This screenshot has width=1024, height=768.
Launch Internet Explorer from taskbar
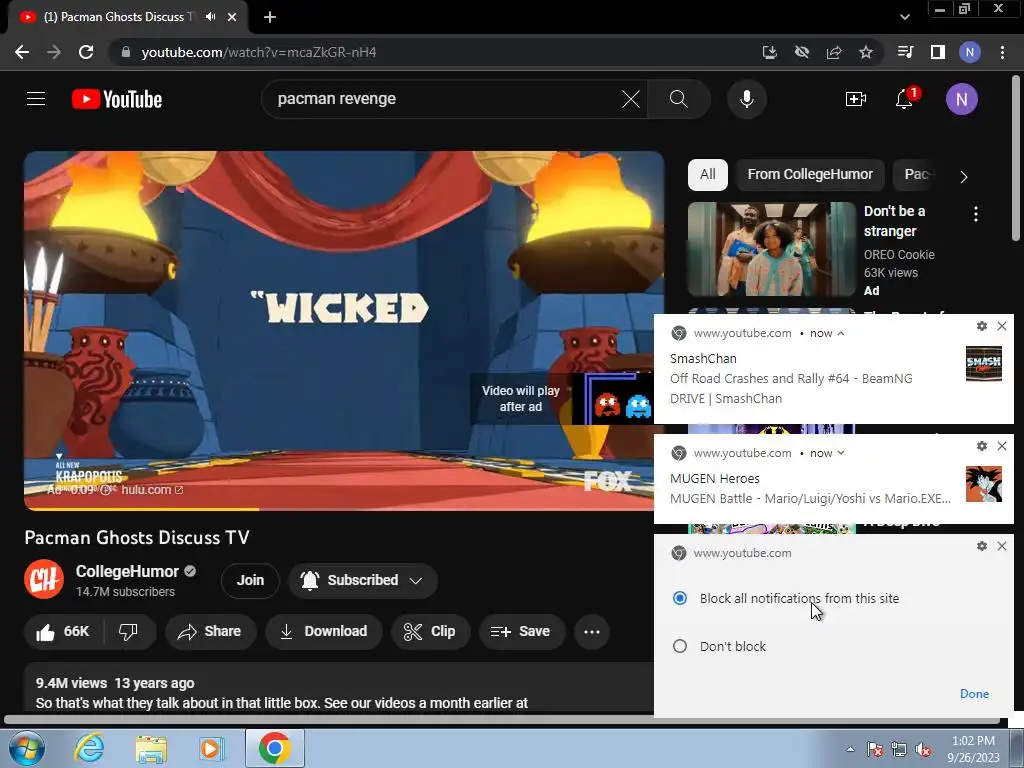point(88,748)
